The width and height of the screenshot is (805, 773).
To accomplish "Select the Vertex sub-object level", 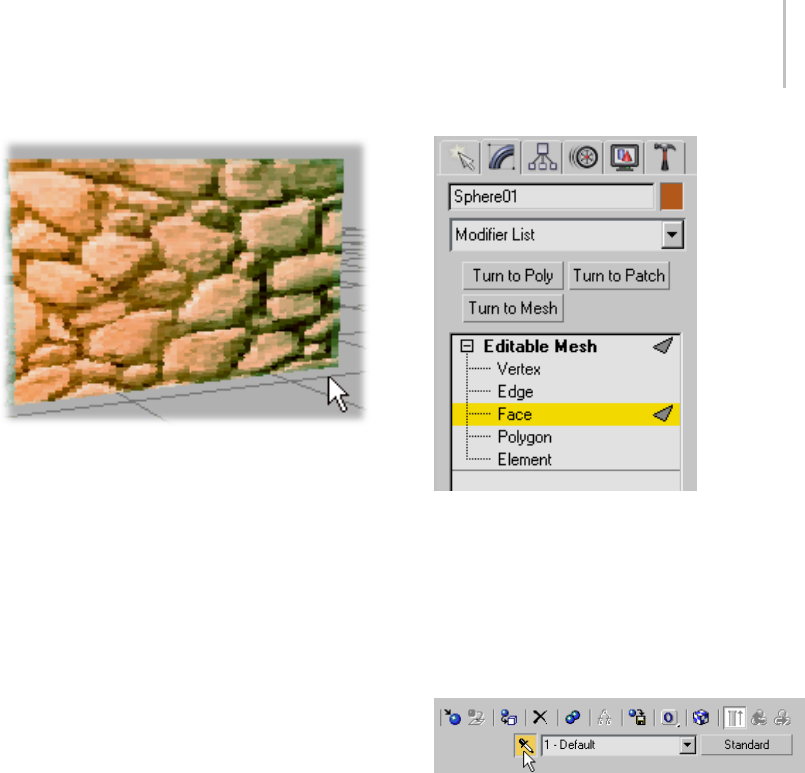I will click(519, 369).
